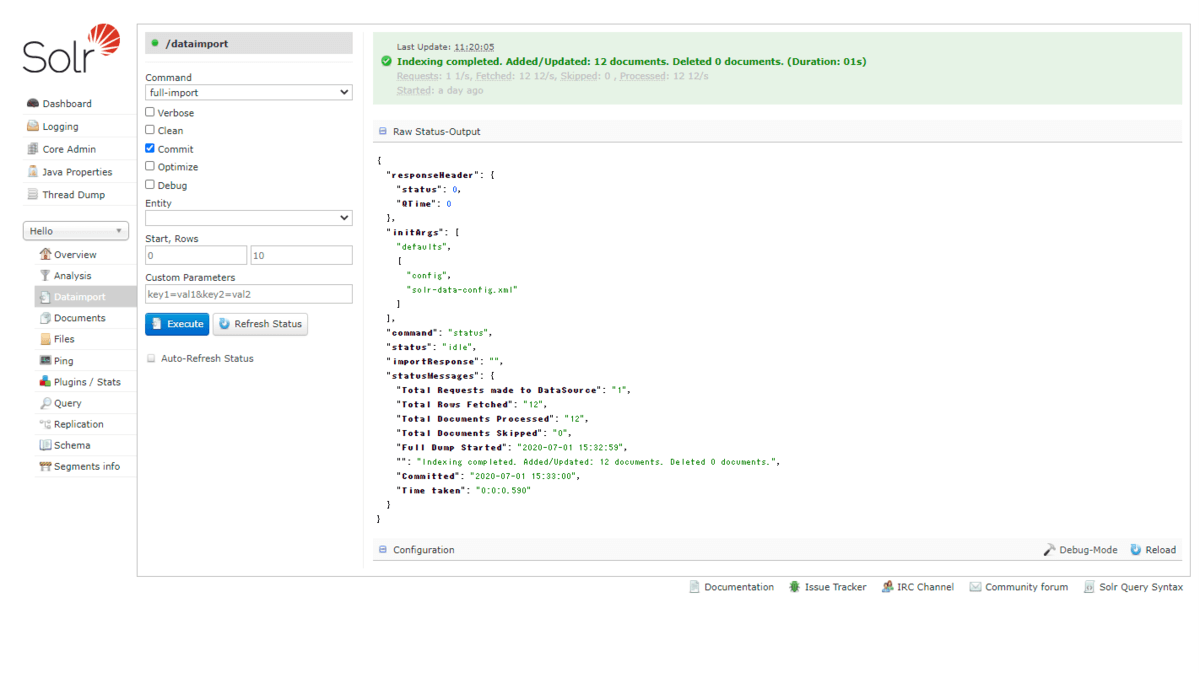
Task: Open the Thread Dump icon
Action: [x=33, y=195]
